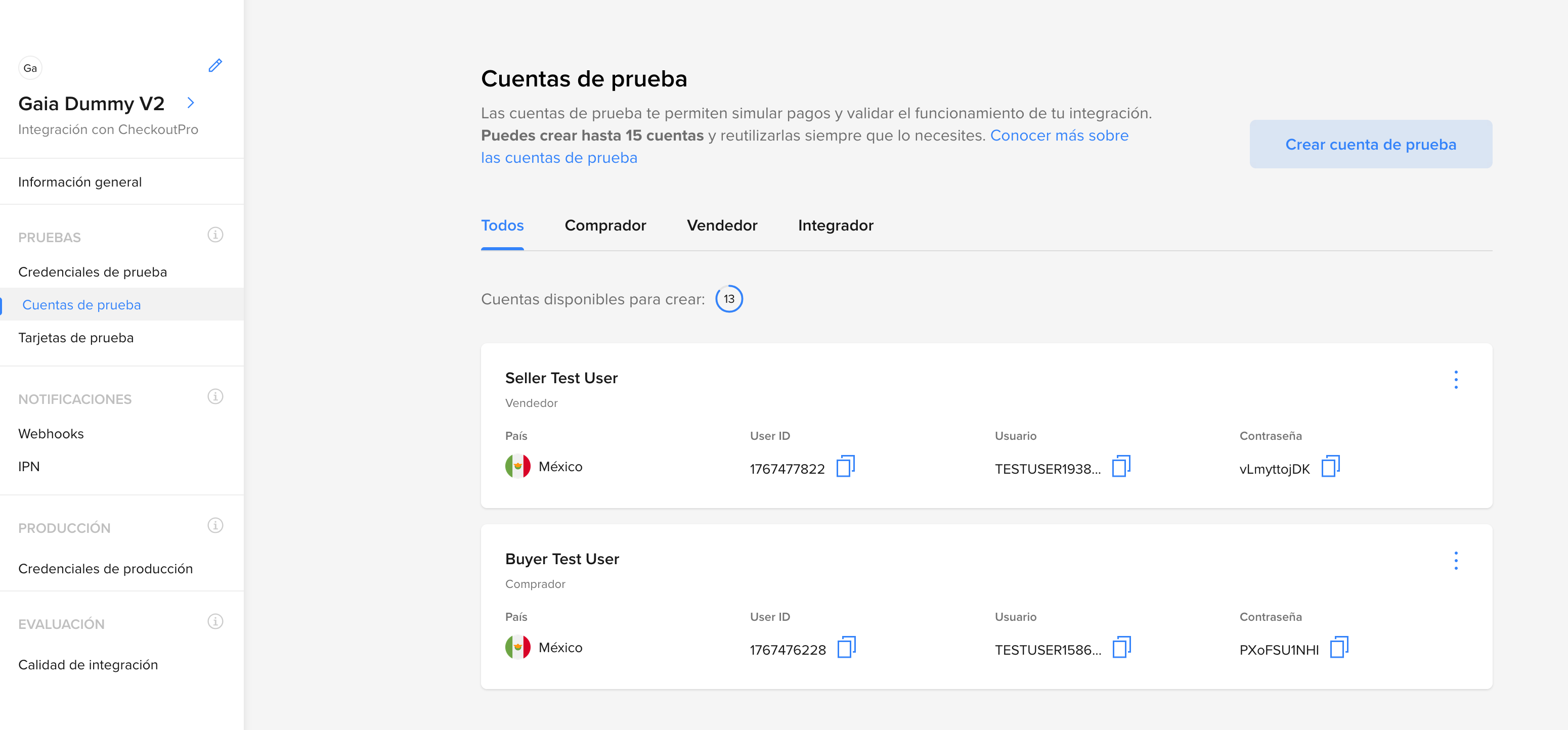Copy Seller Test User's username
Image resolution: width=1568 pixels, height=730 pixels.
(x=1120, y=467)
